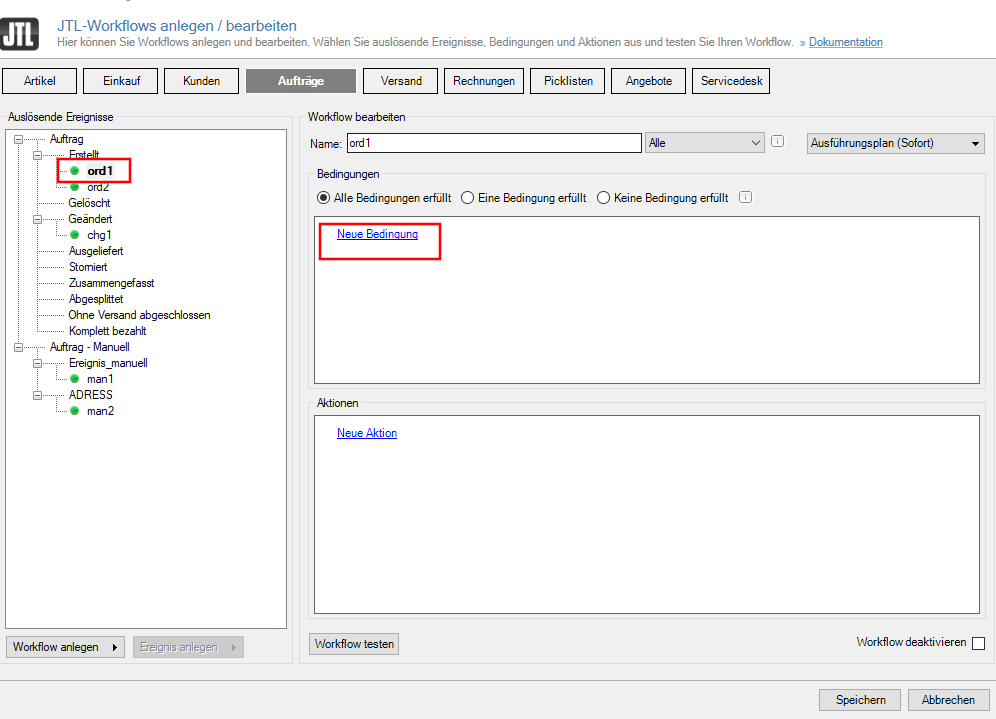996x719 pixels.
Task: Select Keine Bedingung erfüllt radio button
Action: coord(603,198)
